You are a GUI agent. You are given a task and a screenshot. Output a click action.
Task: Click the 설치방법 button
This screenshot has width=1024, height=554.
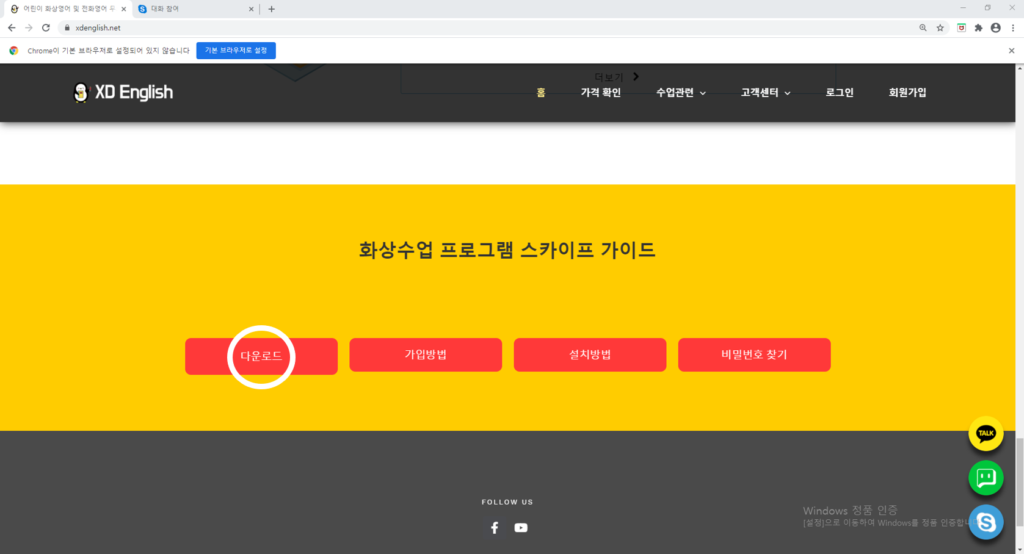tap(590, 355)
